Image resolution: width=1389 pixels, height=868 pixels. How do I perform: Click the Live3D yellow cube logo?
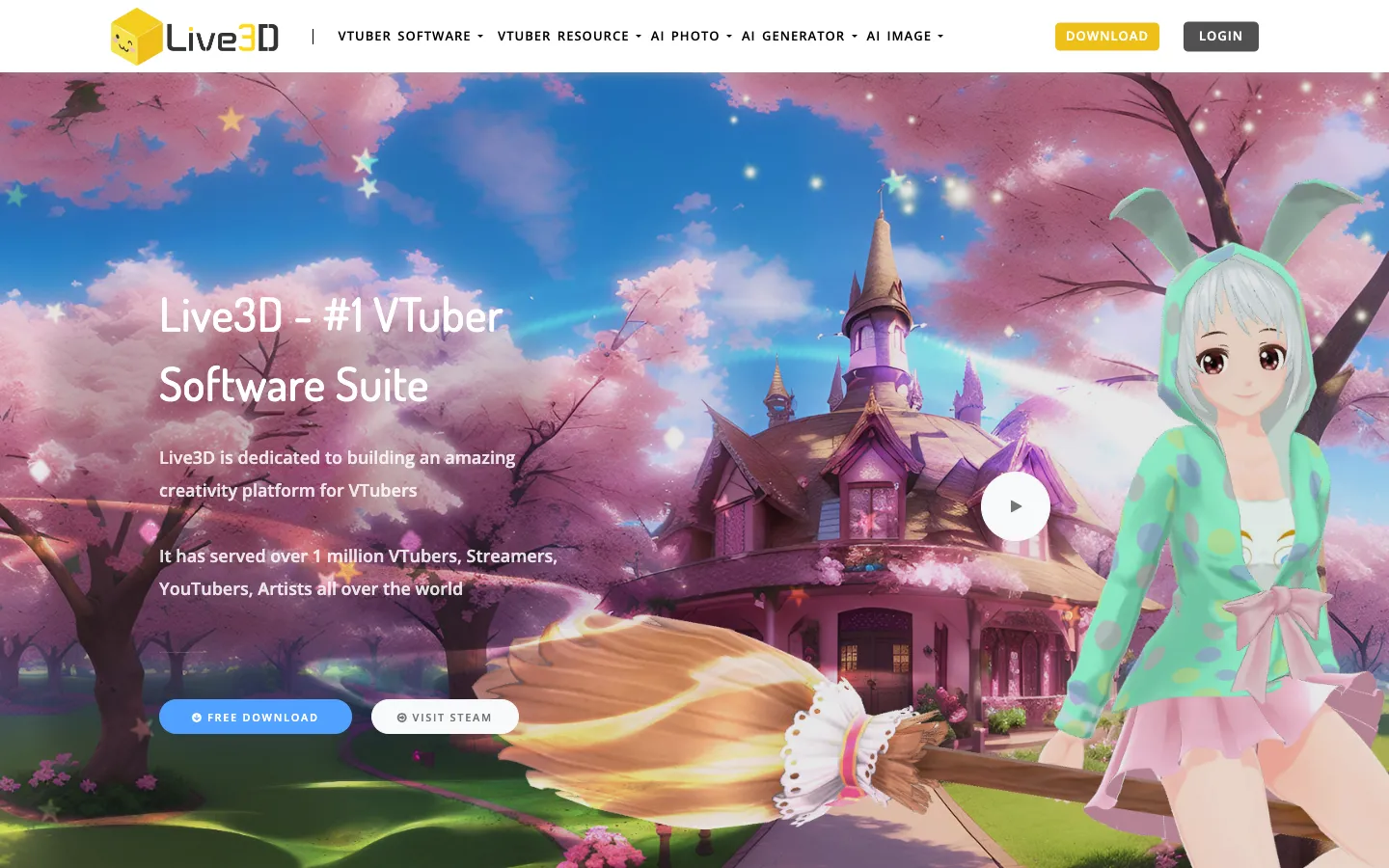[136, 37]
